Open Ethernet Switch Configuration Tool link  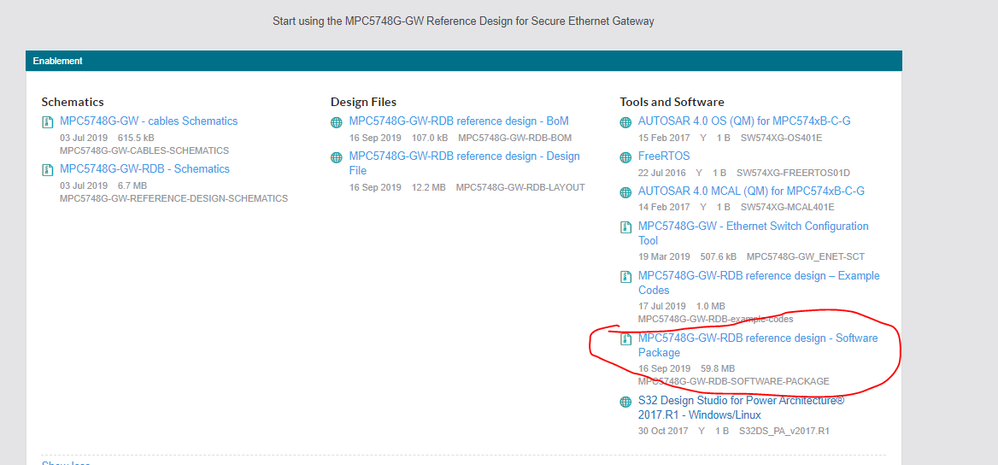(x=753, y=233)
